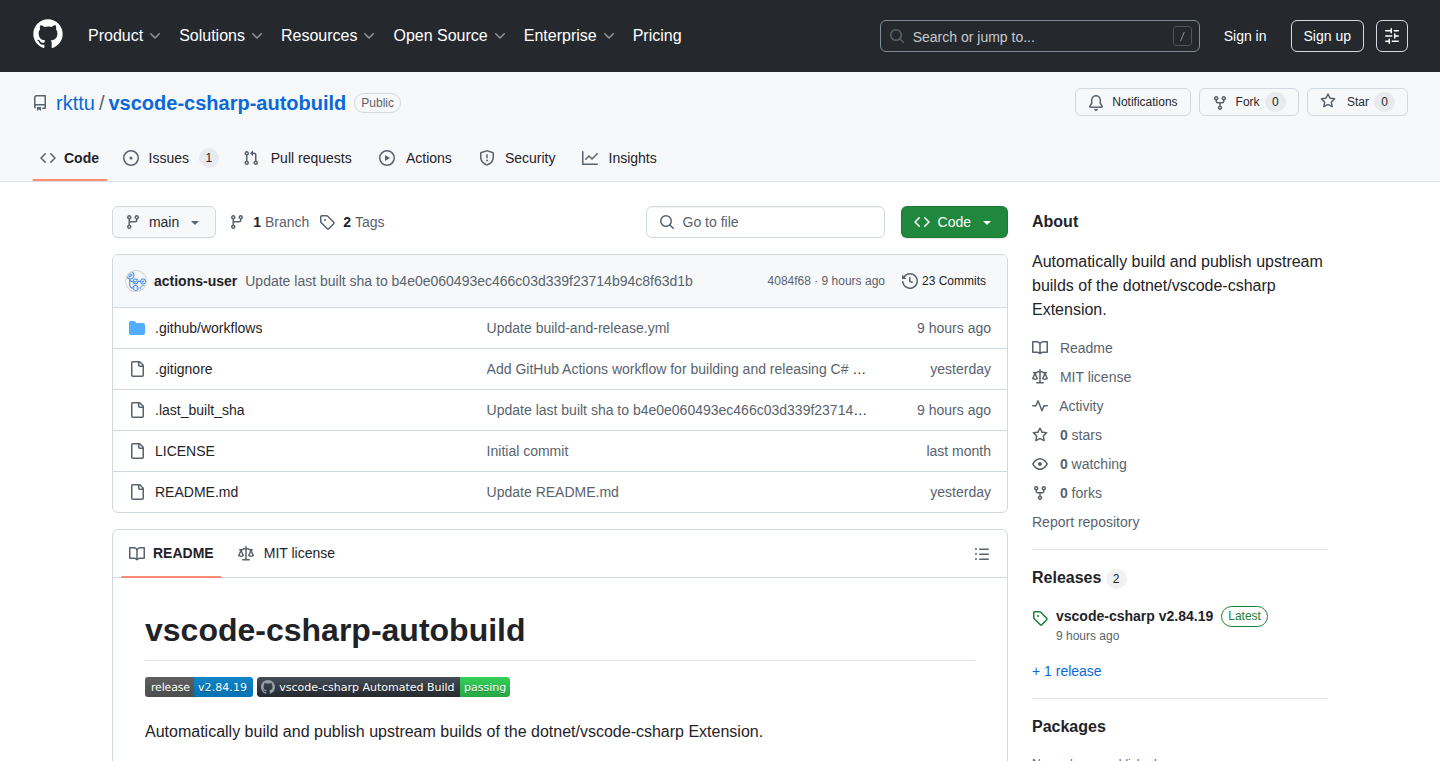Open the Pull requests tab
This screenshot has width=1440, height=761.
pyautogui.click(x=298, y=158)
